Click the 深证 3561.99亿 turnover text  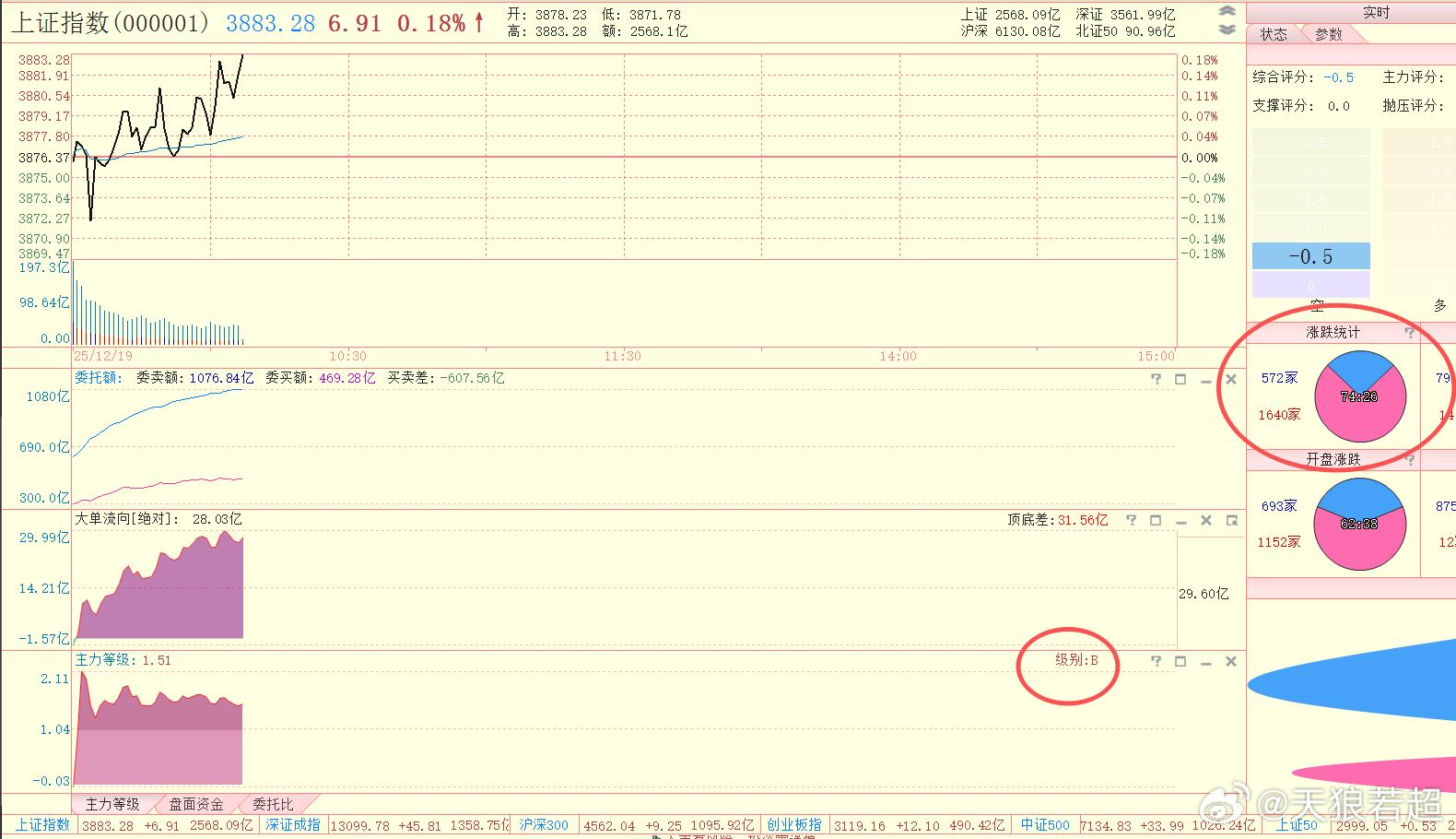pos(1125,15)
